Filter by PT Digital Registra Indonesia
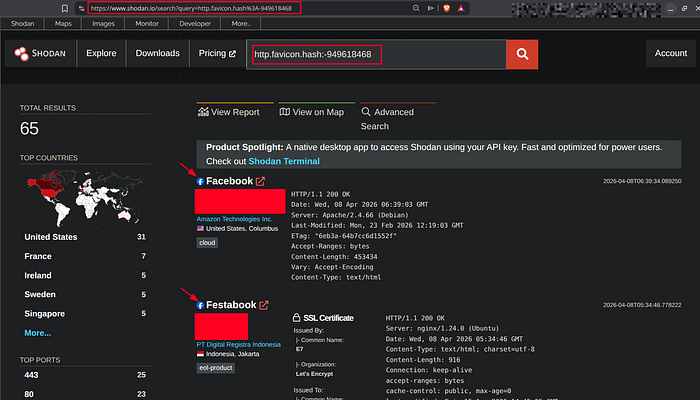This screenshot has width=700, height=400. point(238,345)
